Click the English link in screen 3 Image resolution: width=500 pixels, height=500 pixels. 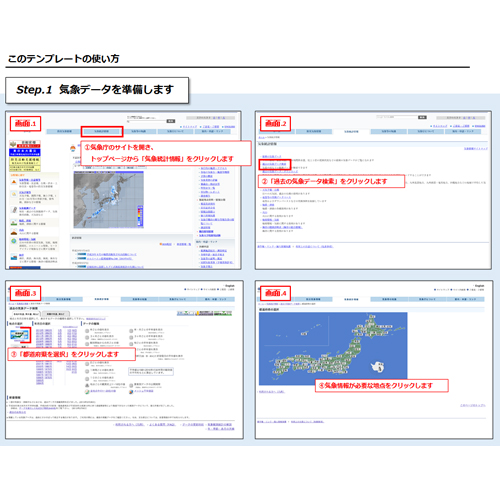tap(230, 286)
